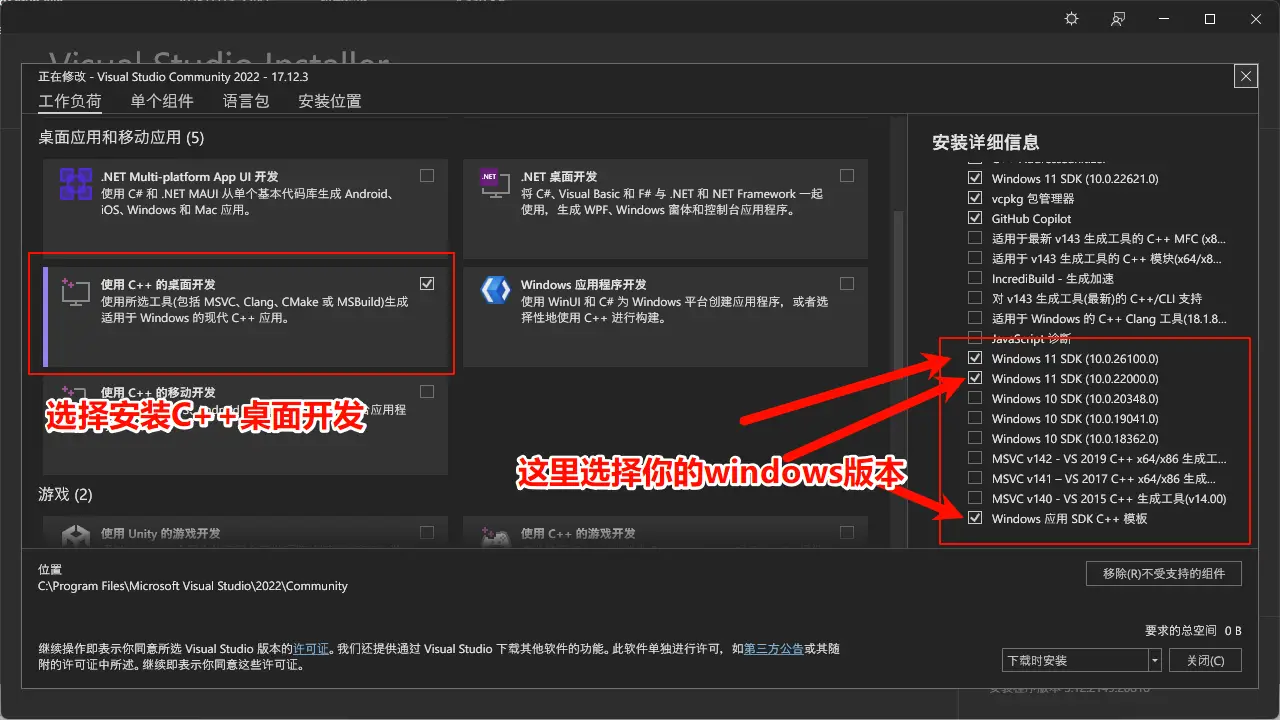1280x720 pixels.
Task: Toggle Windows 11 SDK (10.0.26100.0) checkbox
Action: pos(975,358)
